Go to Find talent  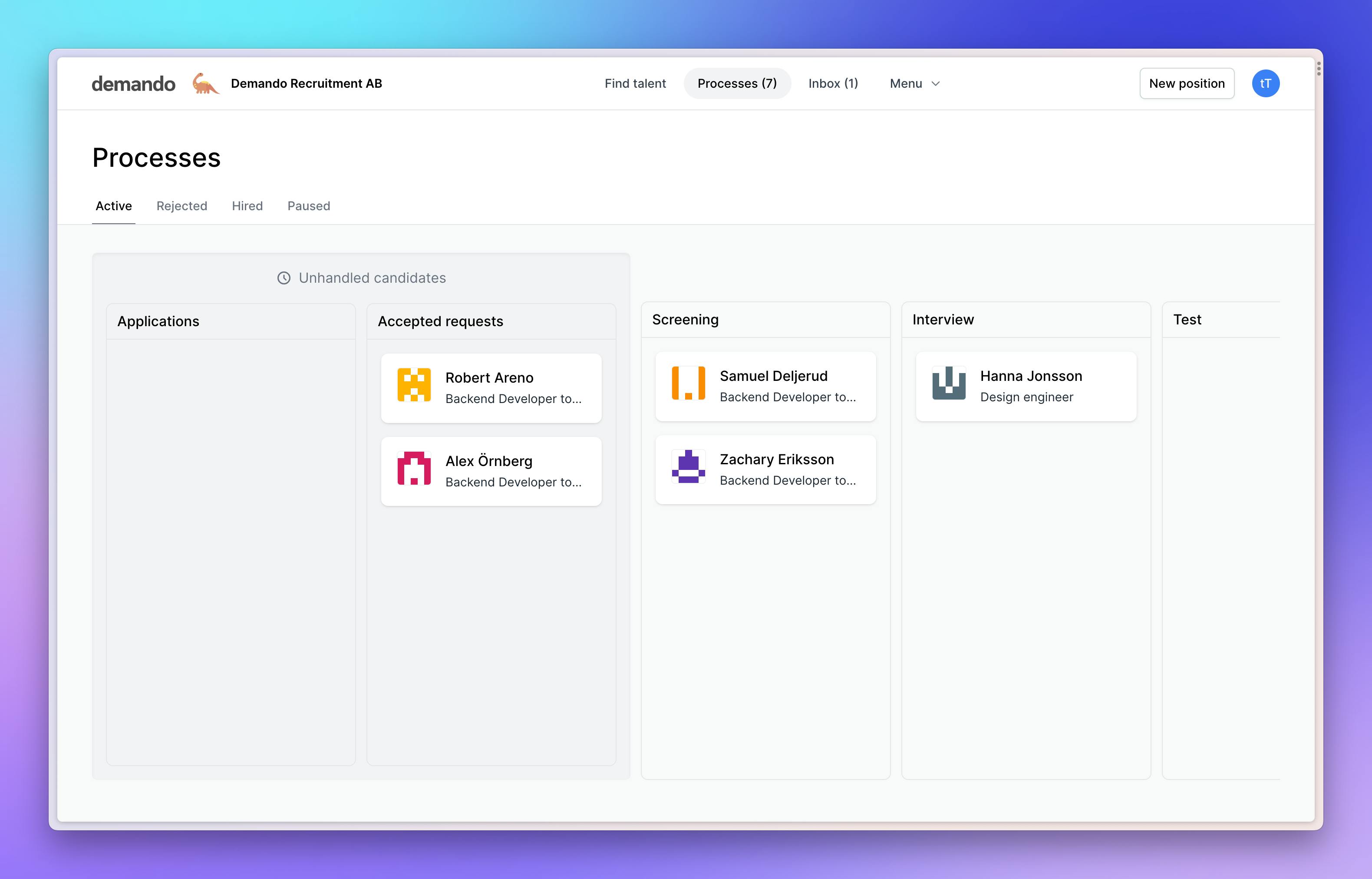[x=635, y=83]
